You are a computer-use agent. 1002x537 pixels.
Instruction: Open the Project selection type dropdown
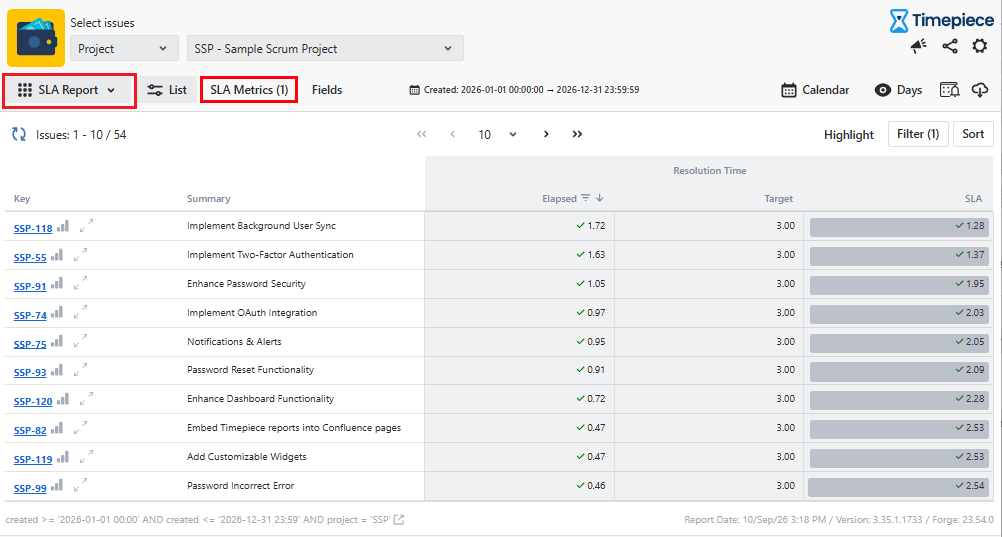tap(123, 49)
